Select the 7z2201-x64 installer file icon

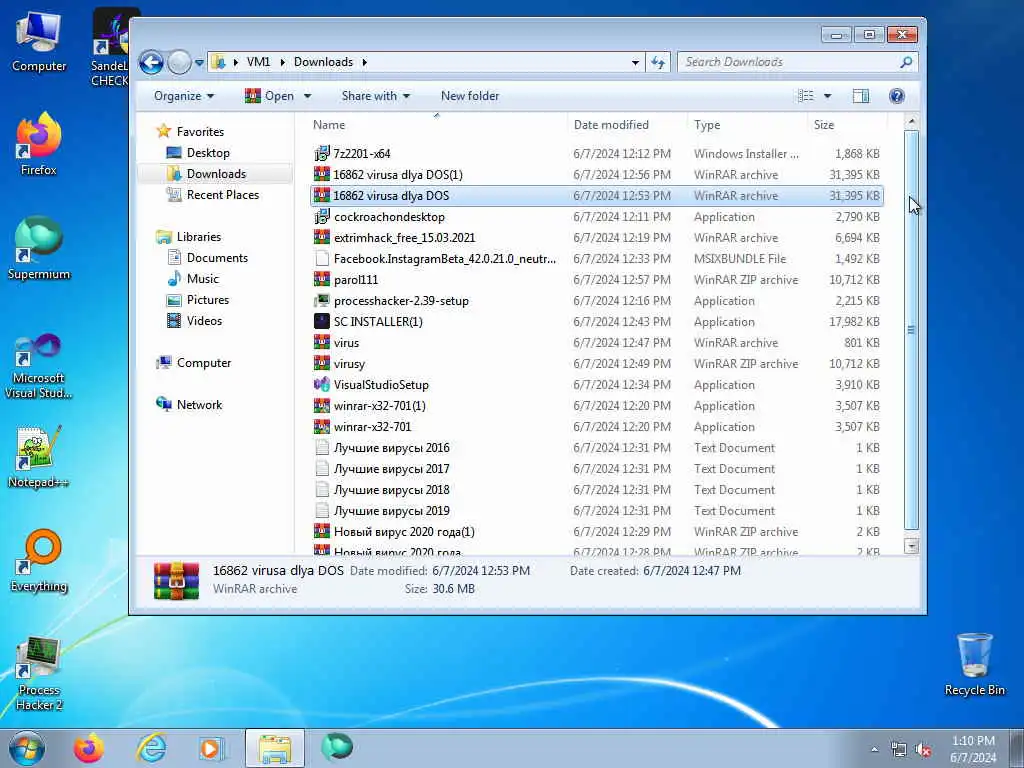point(322,153)
